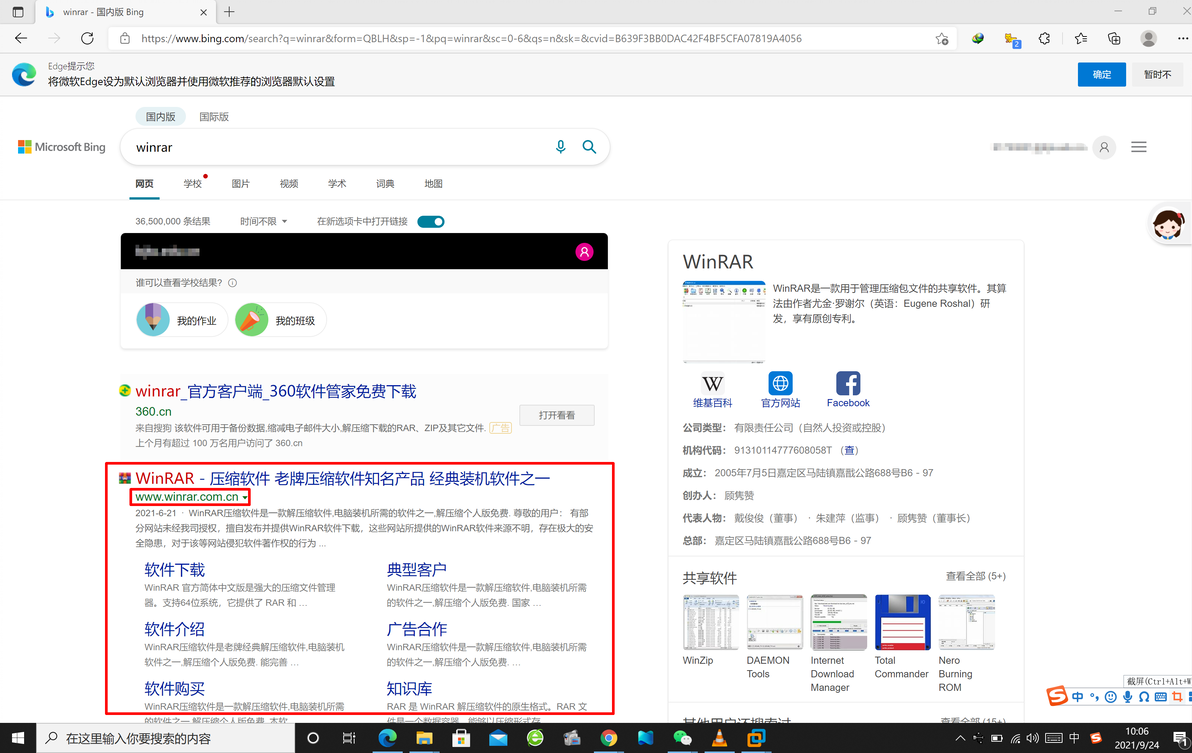
Task: Select the 国内版 Bing version
Action: pyautogui.click(x=160, y=117)
